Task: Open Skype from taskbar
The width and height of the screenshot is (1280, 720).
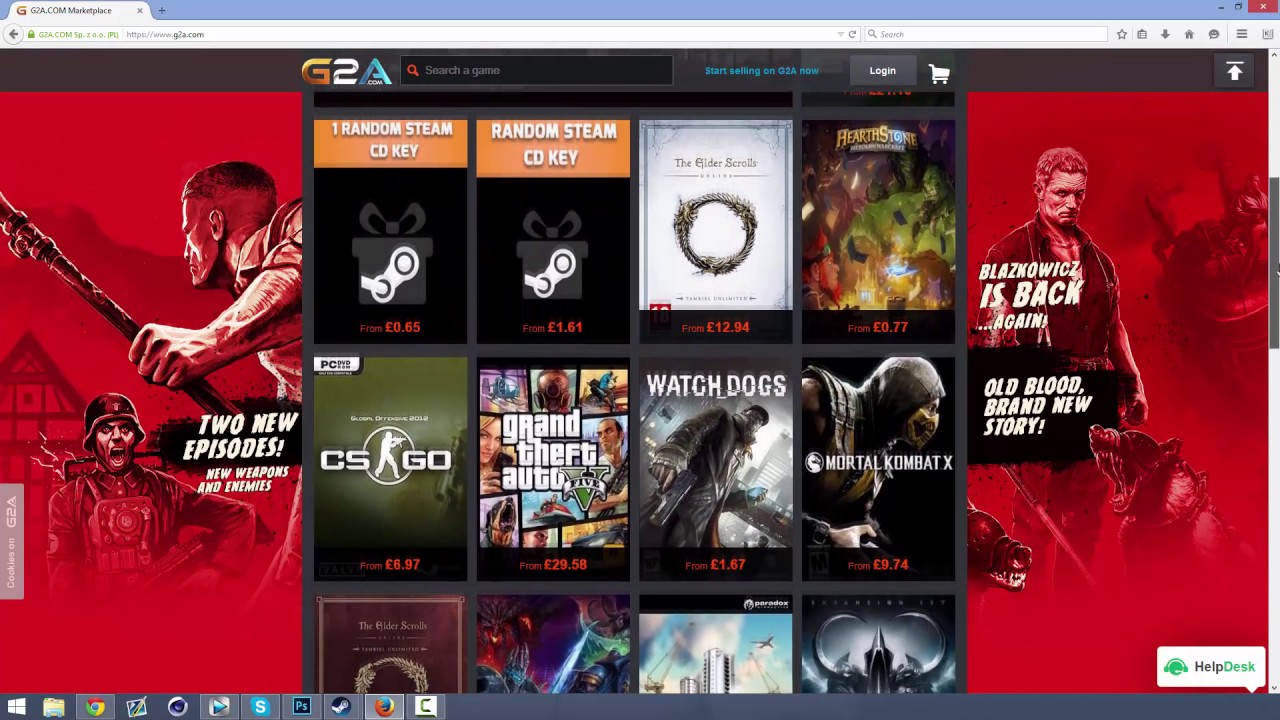Action: (x=260, y=707)
